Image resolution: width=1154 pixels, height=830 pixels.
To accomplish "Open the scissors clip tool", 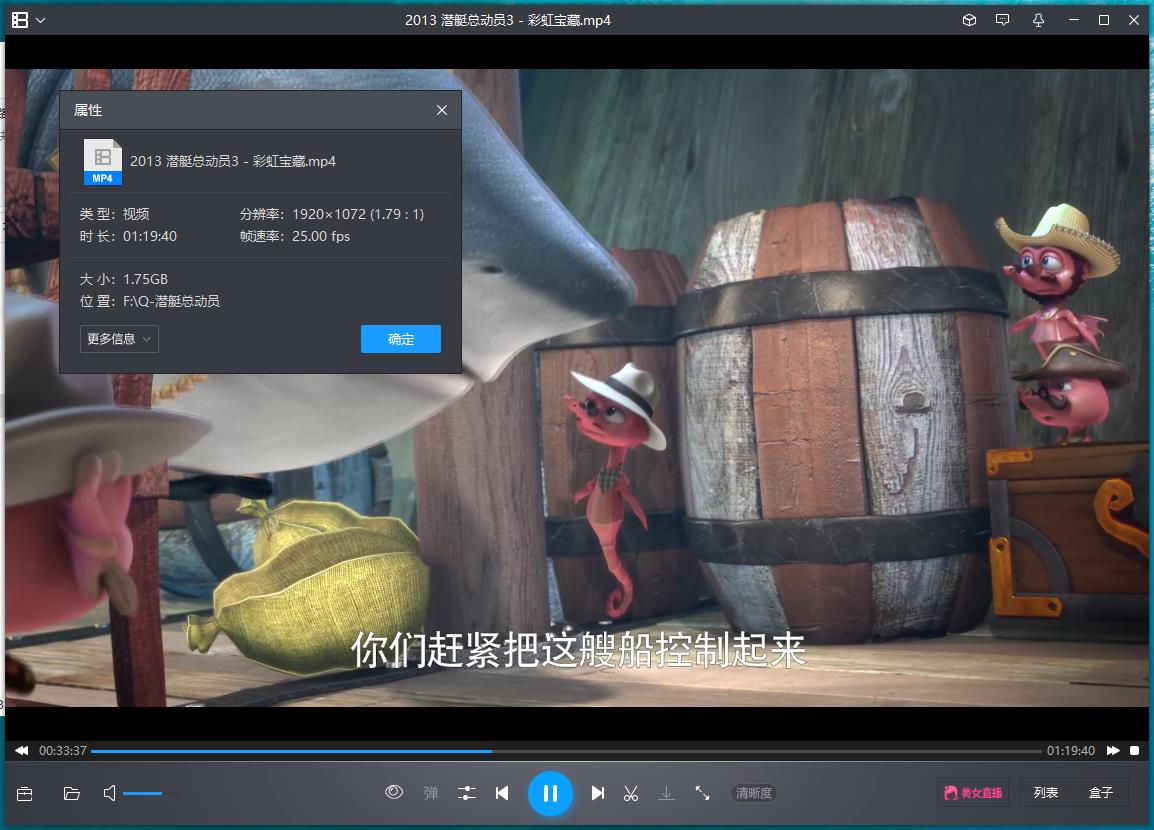I will pyautogui.click(x=631, y=793).
